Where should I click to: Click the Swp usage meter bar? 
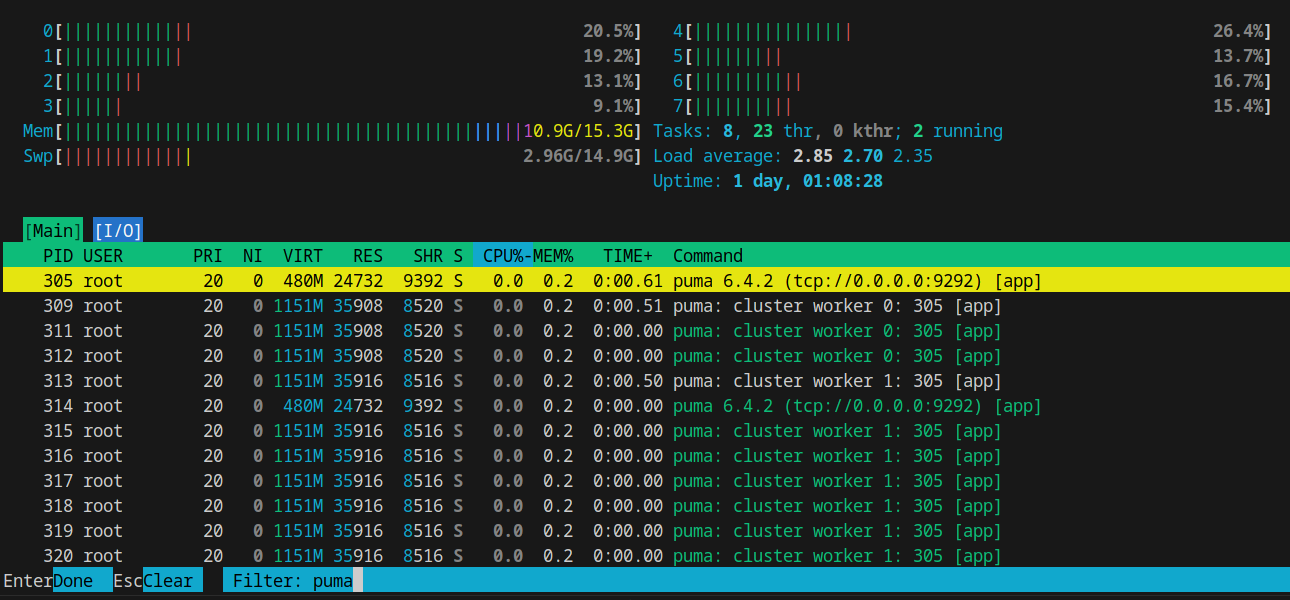point(333,156)
